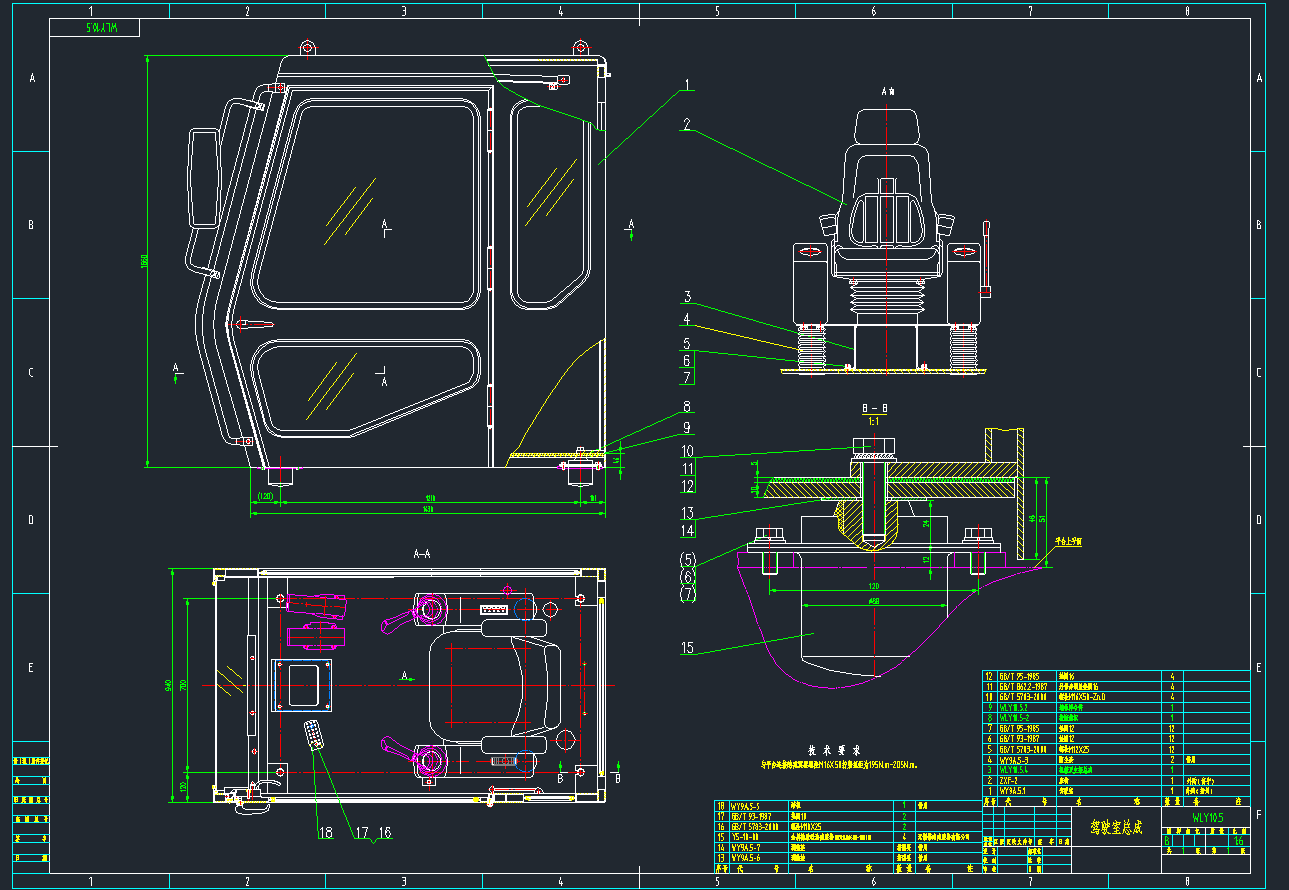Click the (120) dimension below the cab
Image resolution: width=1289 pixels, height=890 pixels.
(x=265, y=496)
